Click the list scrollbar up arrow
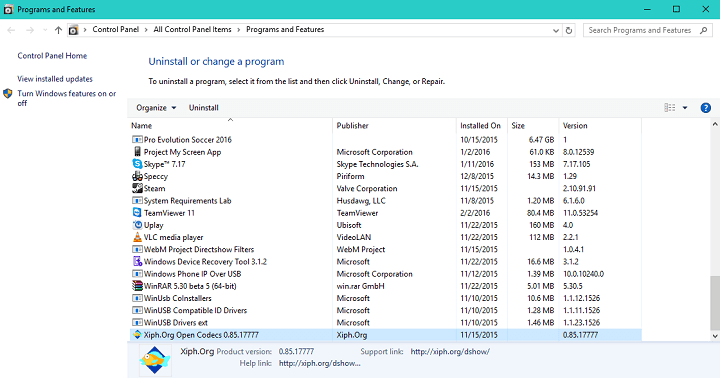The width and height of the screenshot is (720, 378). pos(715,124)
